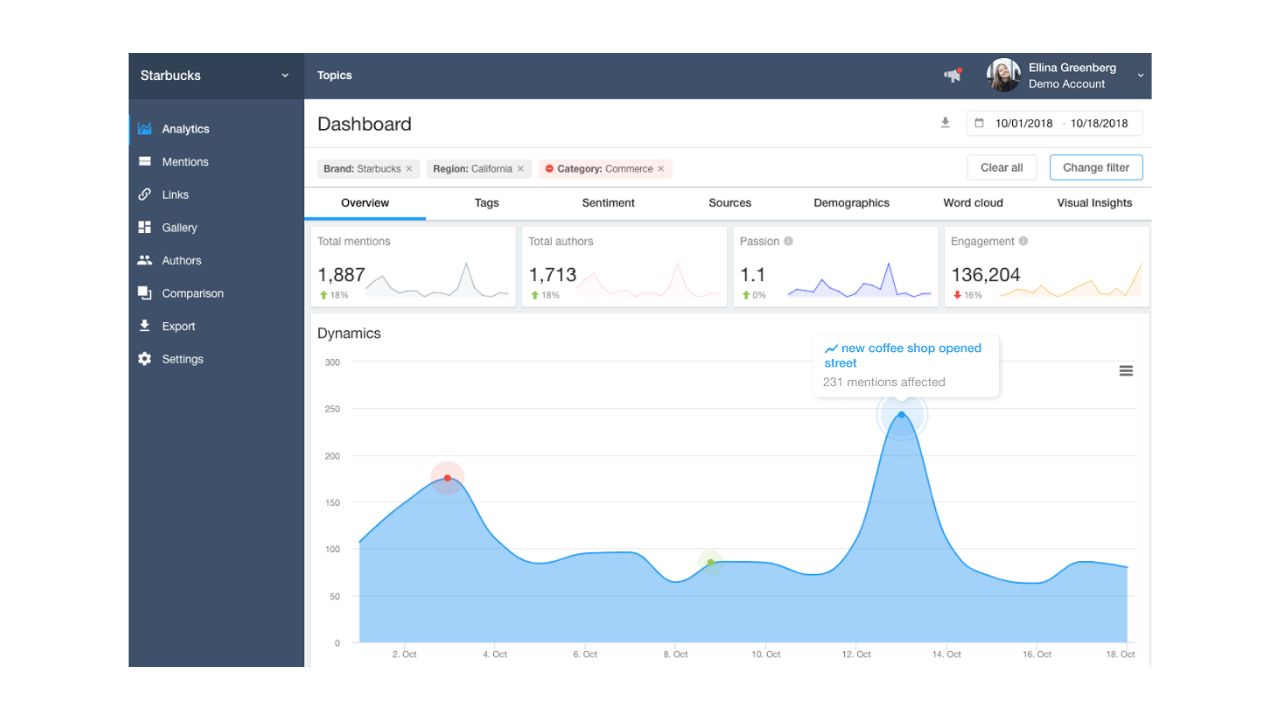Click Ellina Greenberg's avatar photo
Screen dimensions: 1280x720
click(x=1003, y=75)
